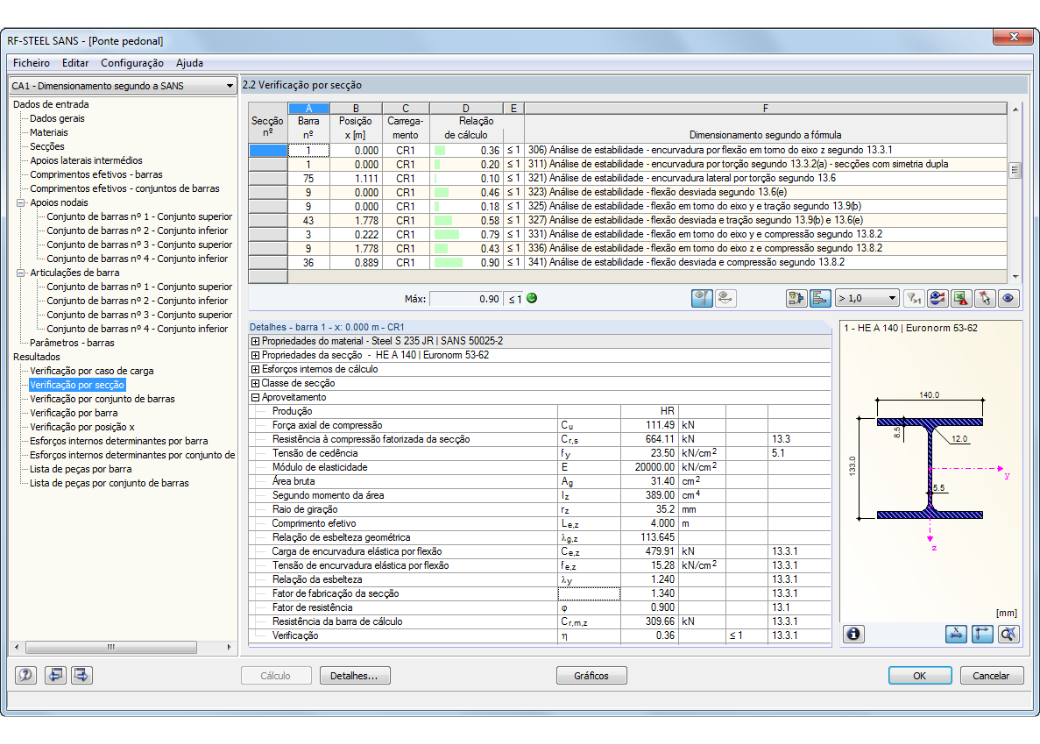Screen dimensions: 1040x744
Task: Expand Propriedades da secção HE A 140 row
Action: click(255, 355)
